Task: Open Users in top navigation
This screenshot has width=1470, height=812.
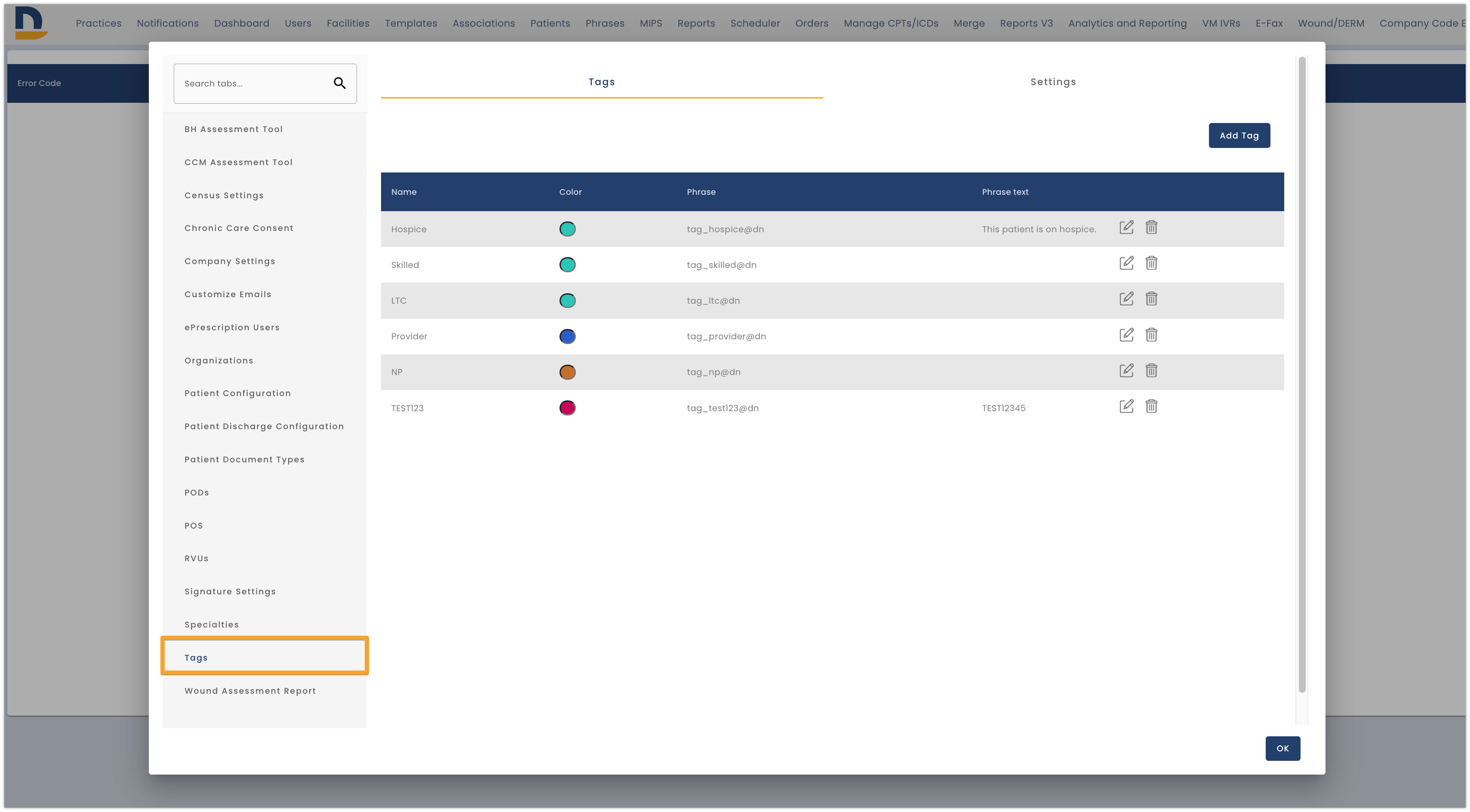Action: click(x=298, y=23)
